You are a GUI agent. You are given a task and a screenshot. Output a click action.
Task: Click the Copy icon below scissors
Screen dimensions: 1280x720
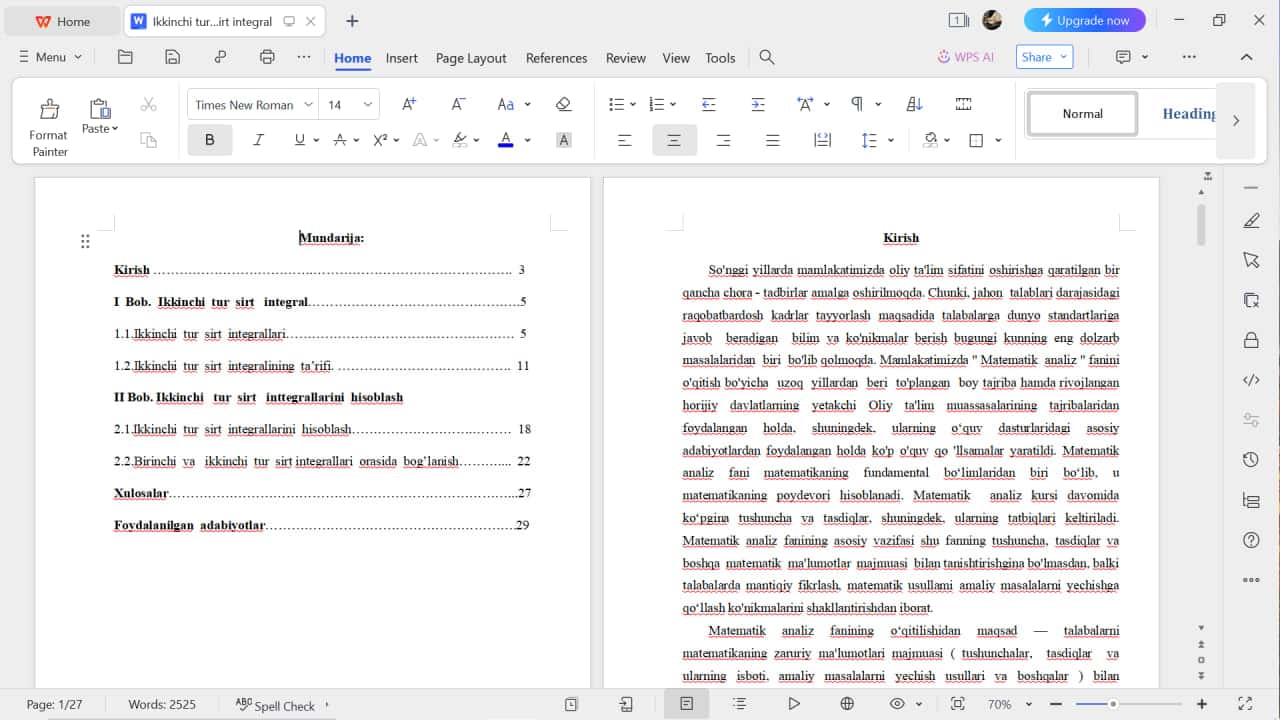tap(149, 140)
